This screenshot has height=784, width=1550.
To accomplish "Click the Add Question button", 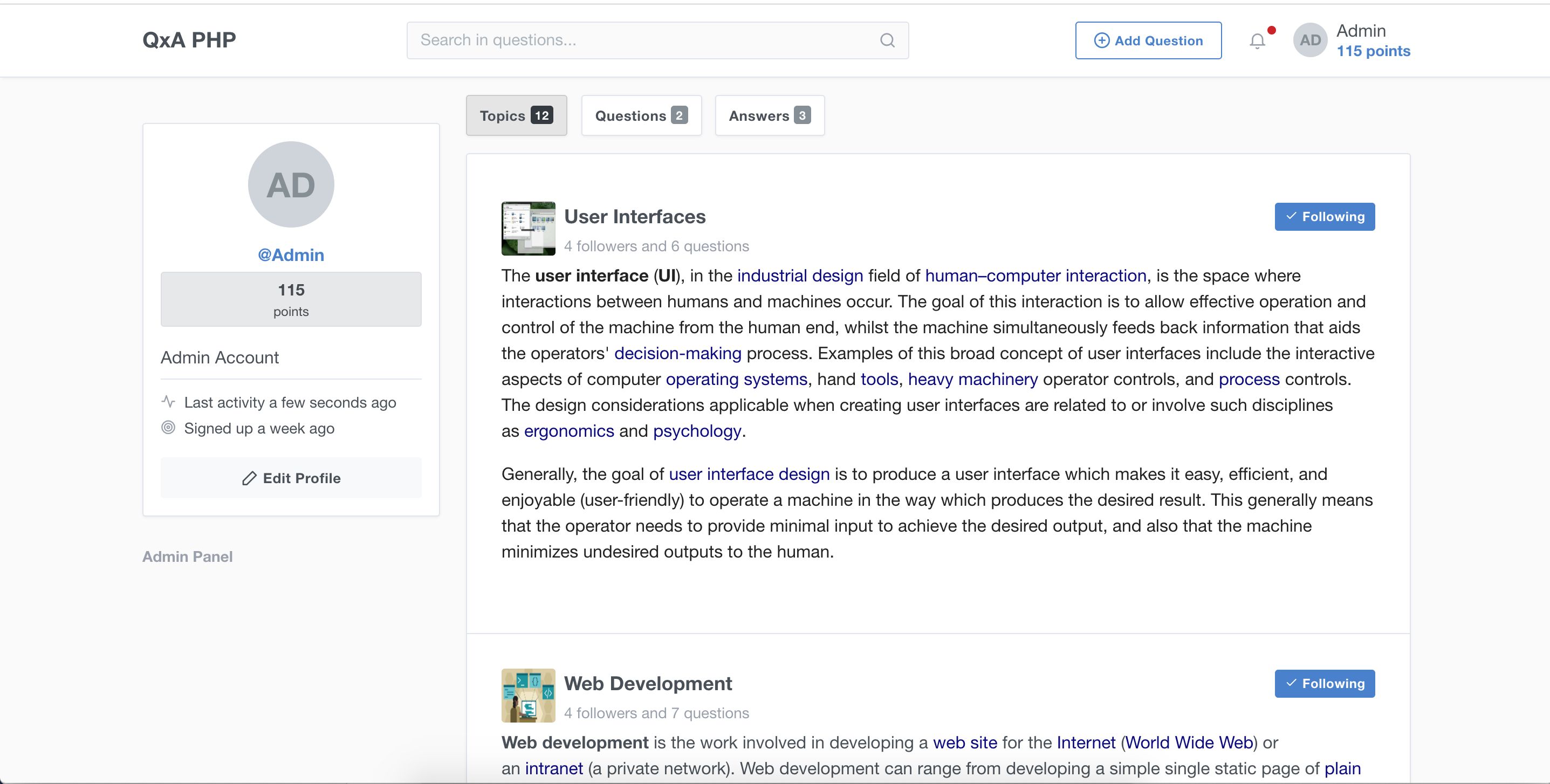I will click(x=1148, y=40).
